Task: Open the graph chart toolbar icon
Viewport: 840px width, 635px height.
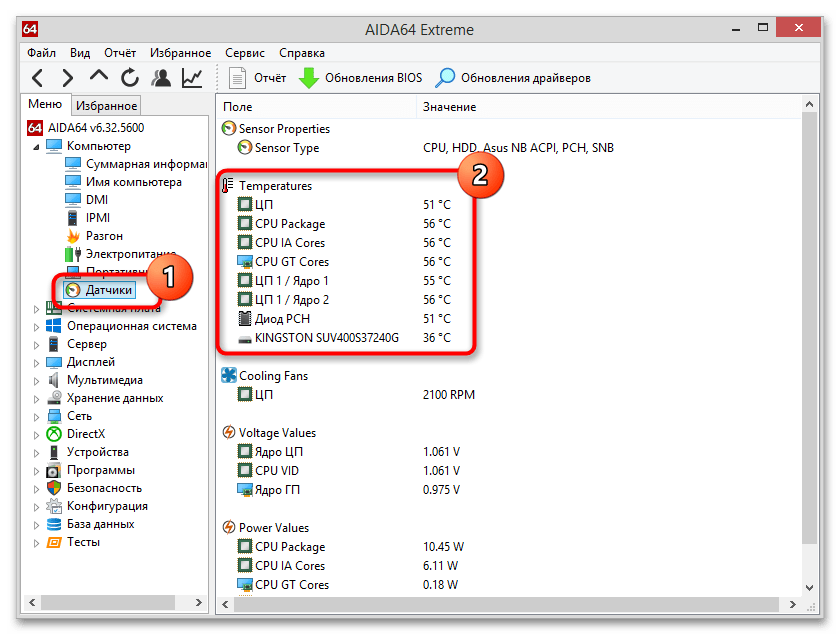Action: [192, 78]
